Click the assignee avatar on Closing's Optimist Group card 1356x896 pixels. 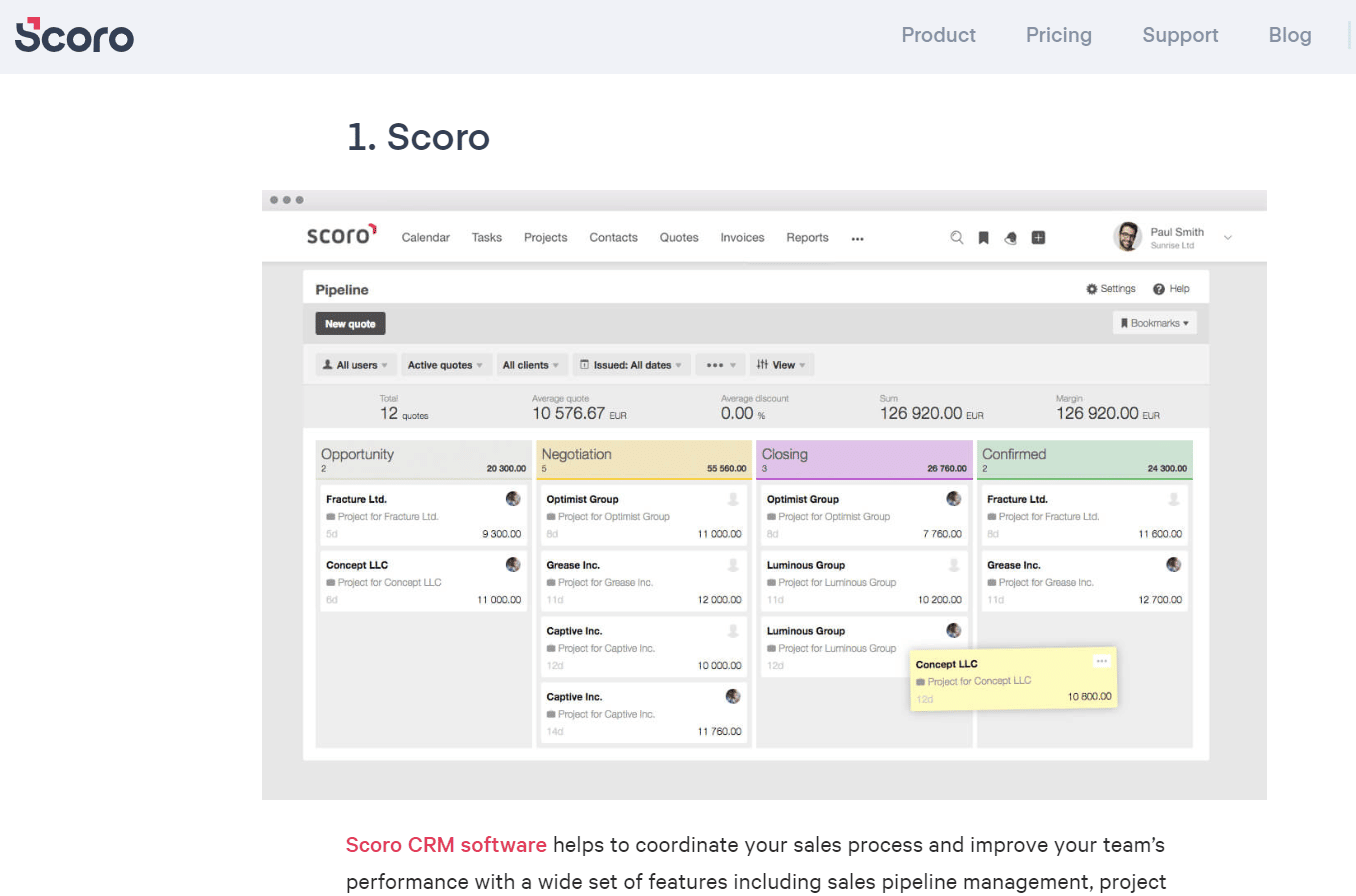(x=954, y=498)
